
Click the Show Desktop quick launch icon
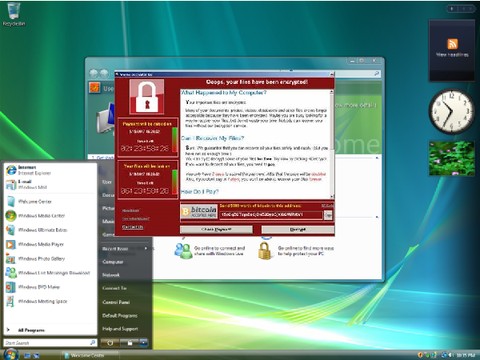(x=27, y=356)
